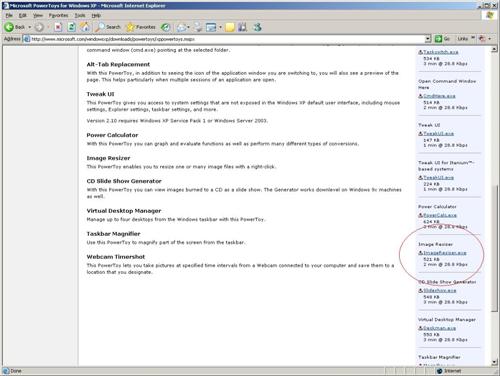Click the Print toolbar icon

coord(198,27)
